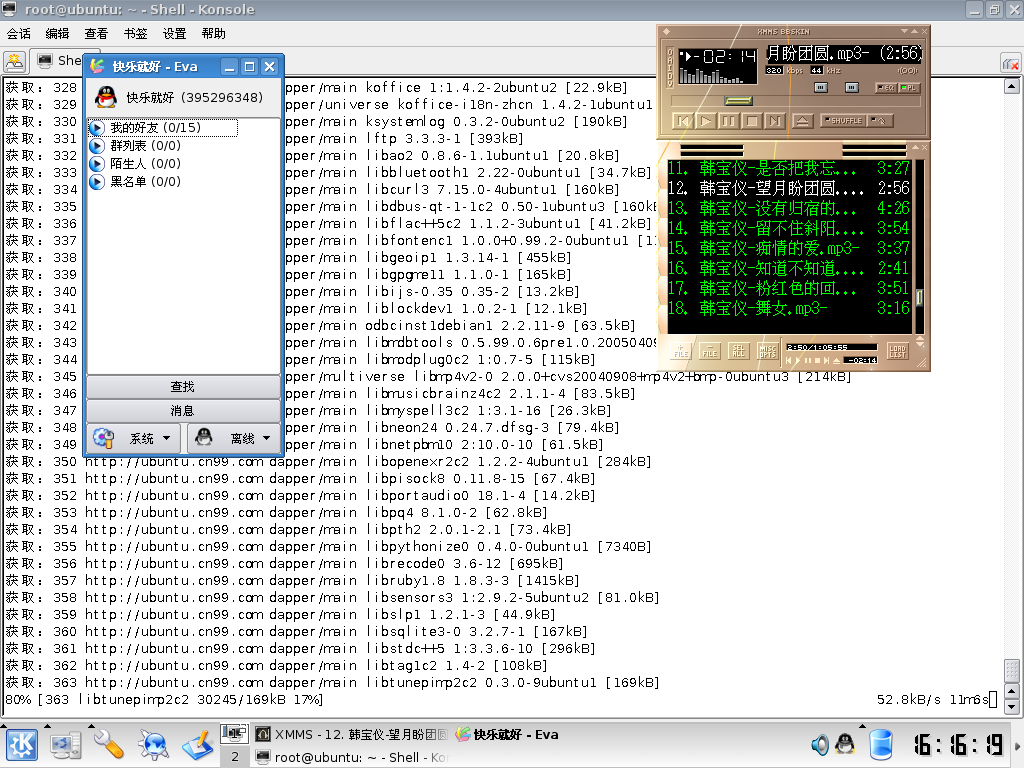Open the 帮助 menu in Konsole
The image size is (1024, 768).
(x=214, y=33)
